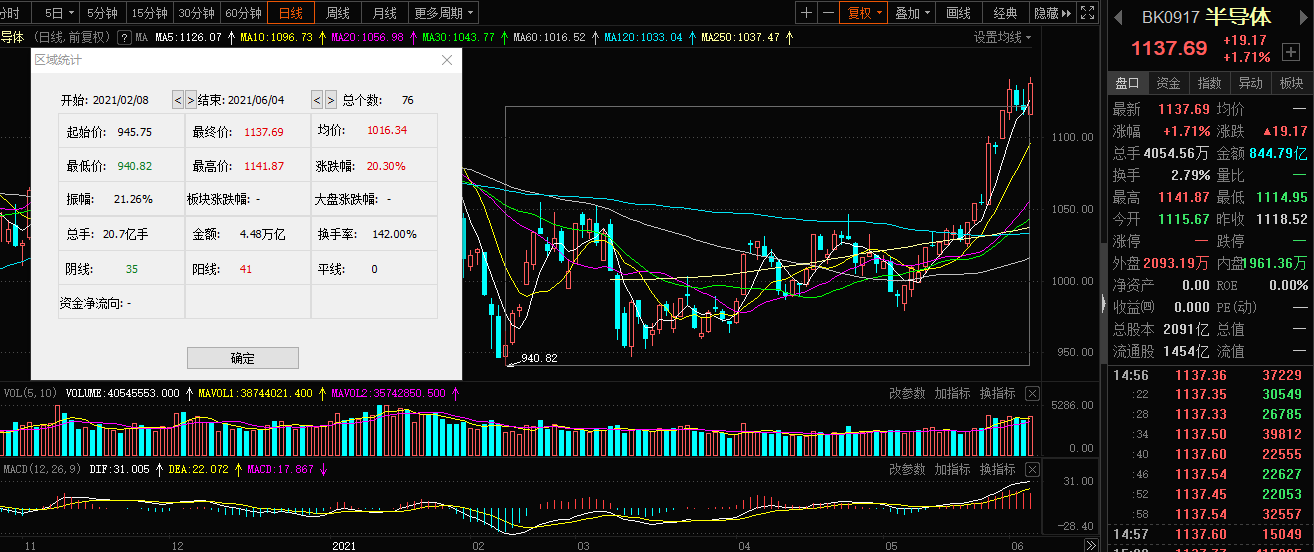Open the 设置均线 moving average settings
The width and height of the screenshot is (1314, 552).
tap(1003, 37)
